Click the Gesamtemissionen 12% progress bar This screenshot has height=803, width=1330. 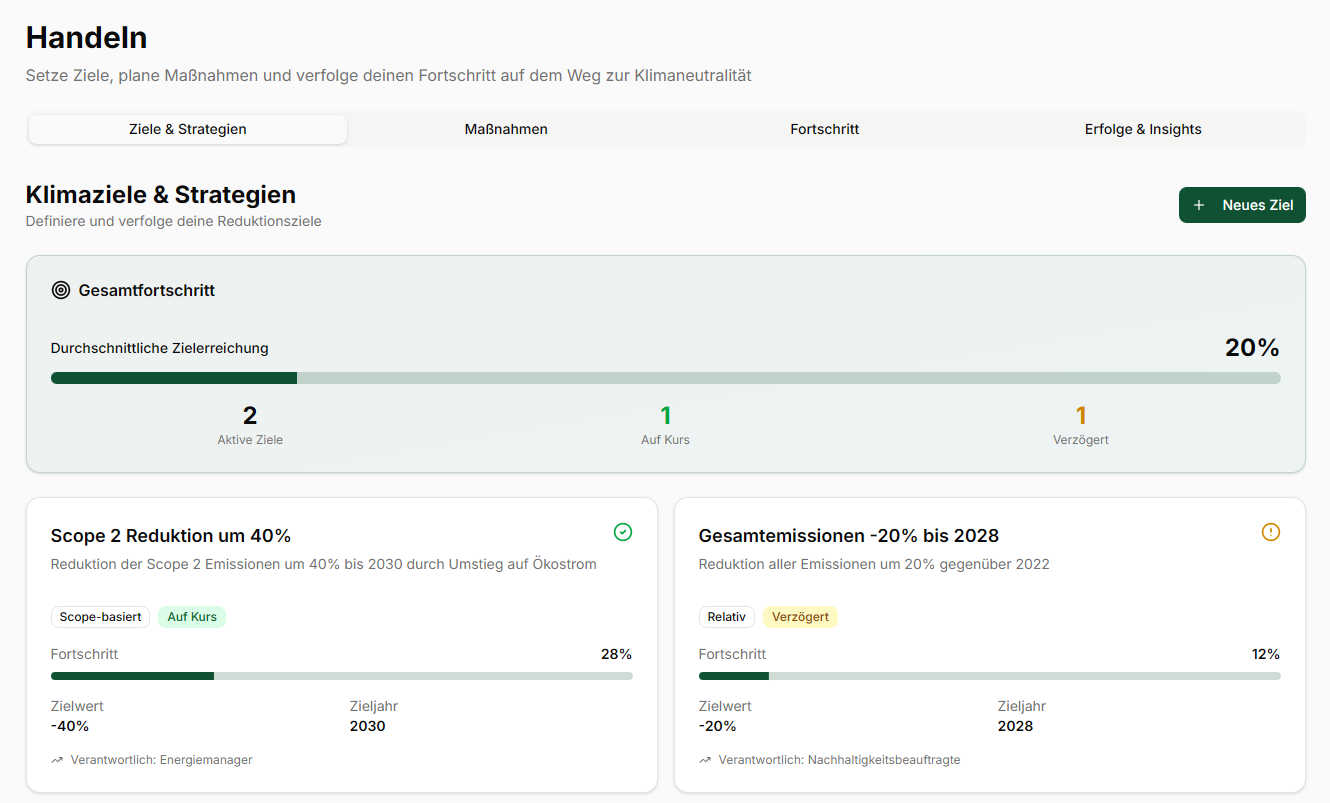point(989,676)
